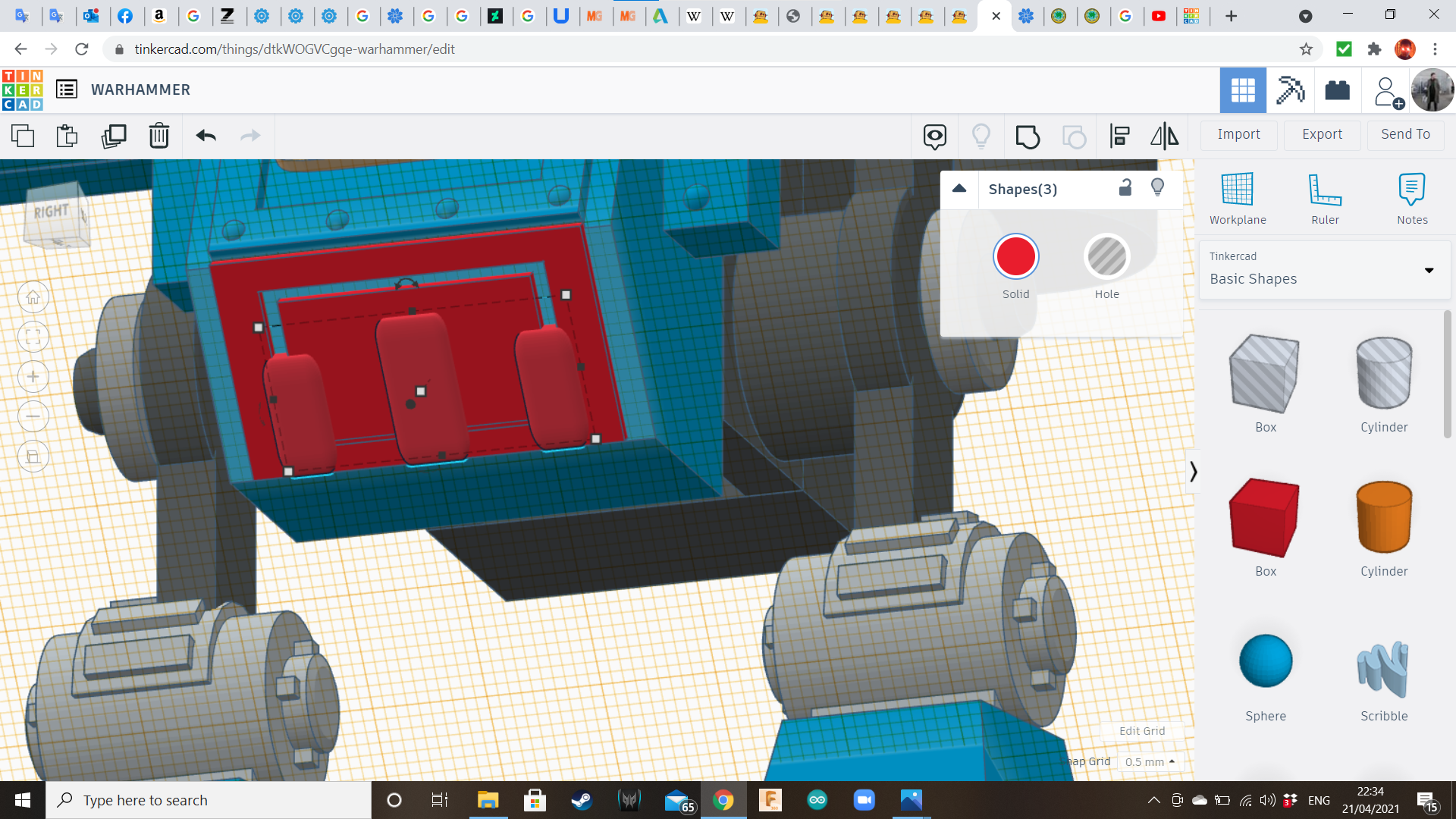
Task: Delete selection with trash icon
Action: pos(159,136)
